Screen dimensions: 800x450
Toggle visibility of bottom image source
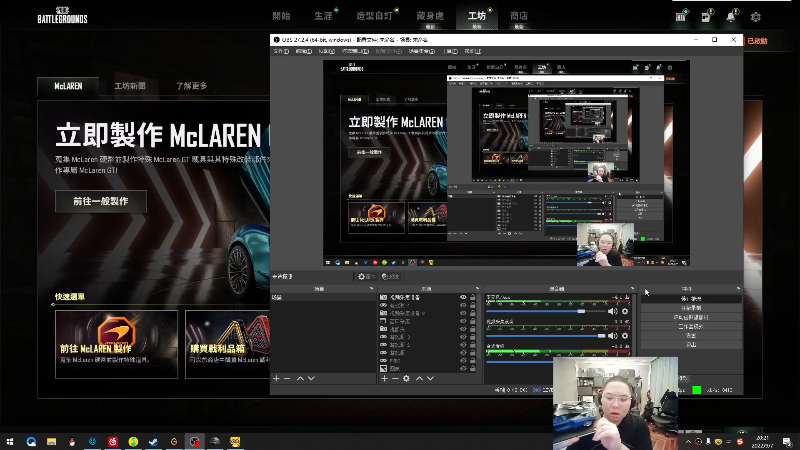[463, 368]
